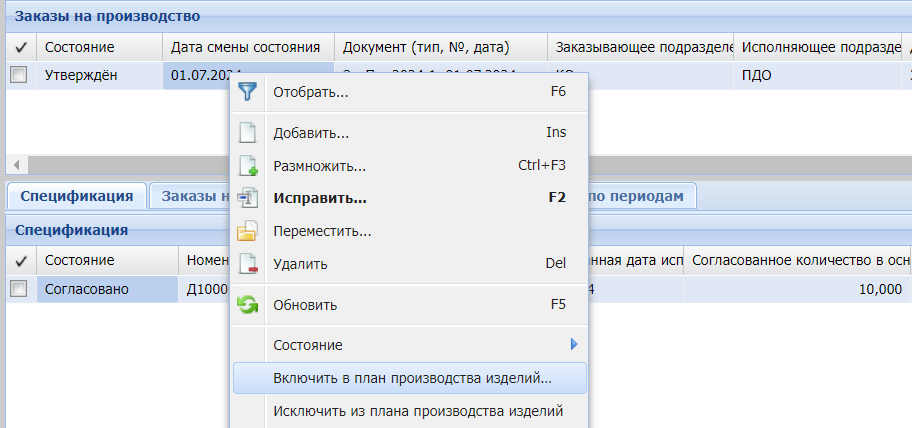The width and height of the screenshot is (912, 428).
Task: Click the delete page icon beside Удалить
Action: pos(247,264)
